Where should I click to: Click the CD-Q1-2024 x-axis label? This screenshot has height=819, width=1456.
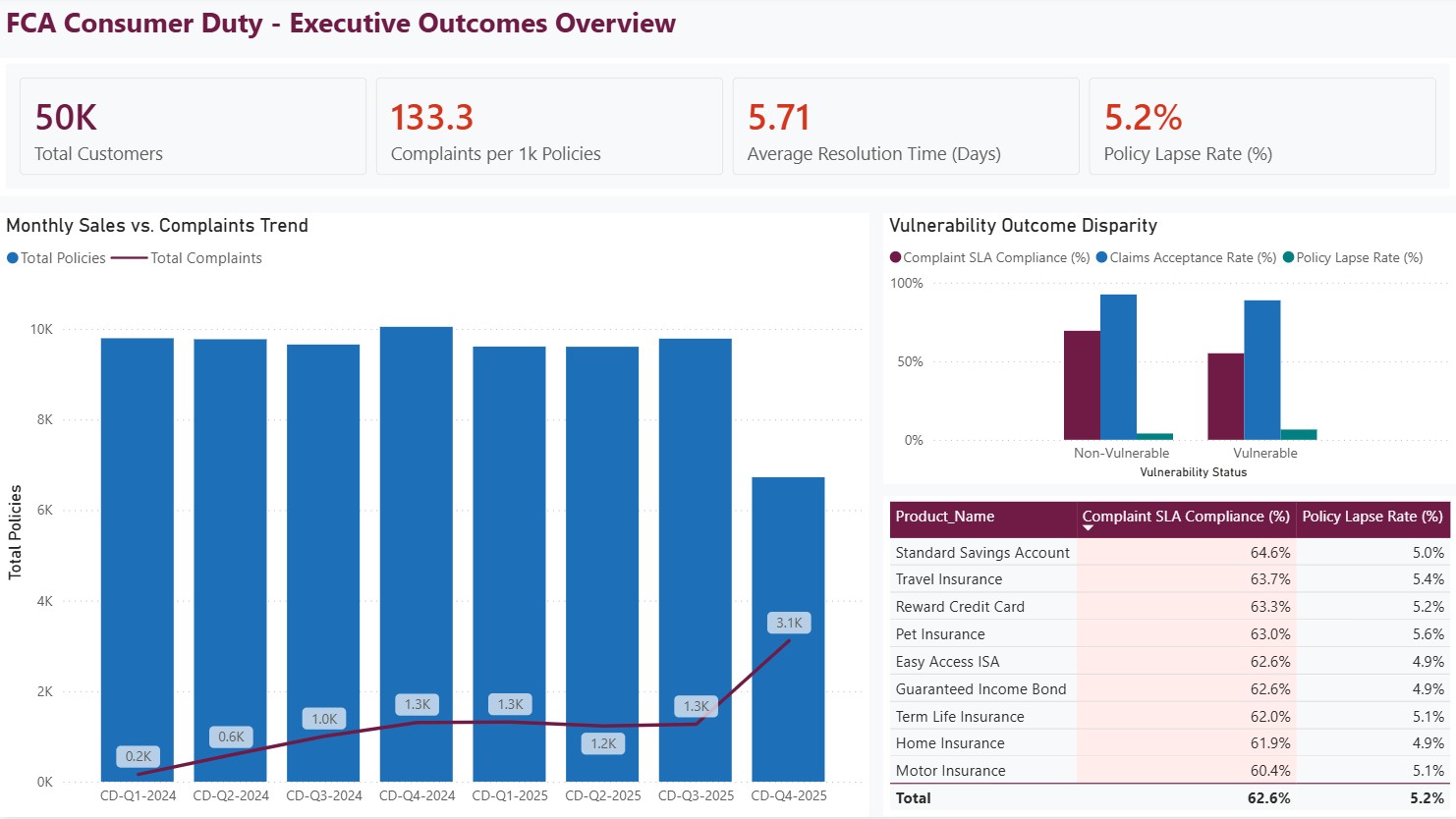tap(139, 795)
